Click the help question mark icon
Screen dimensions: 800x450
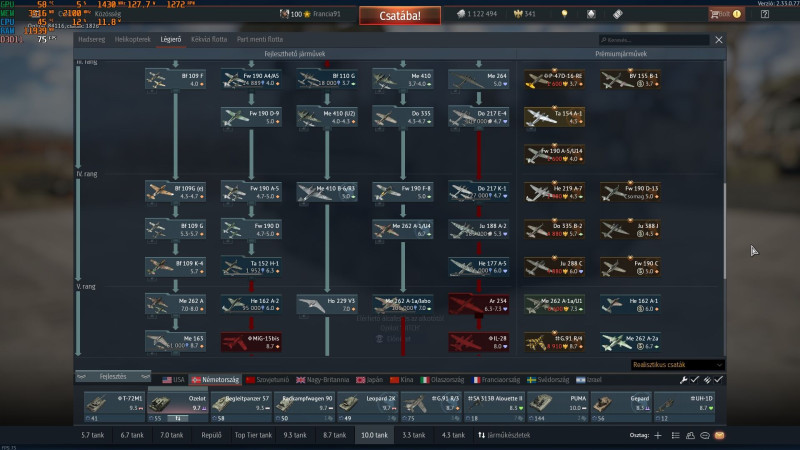(765, 14)
